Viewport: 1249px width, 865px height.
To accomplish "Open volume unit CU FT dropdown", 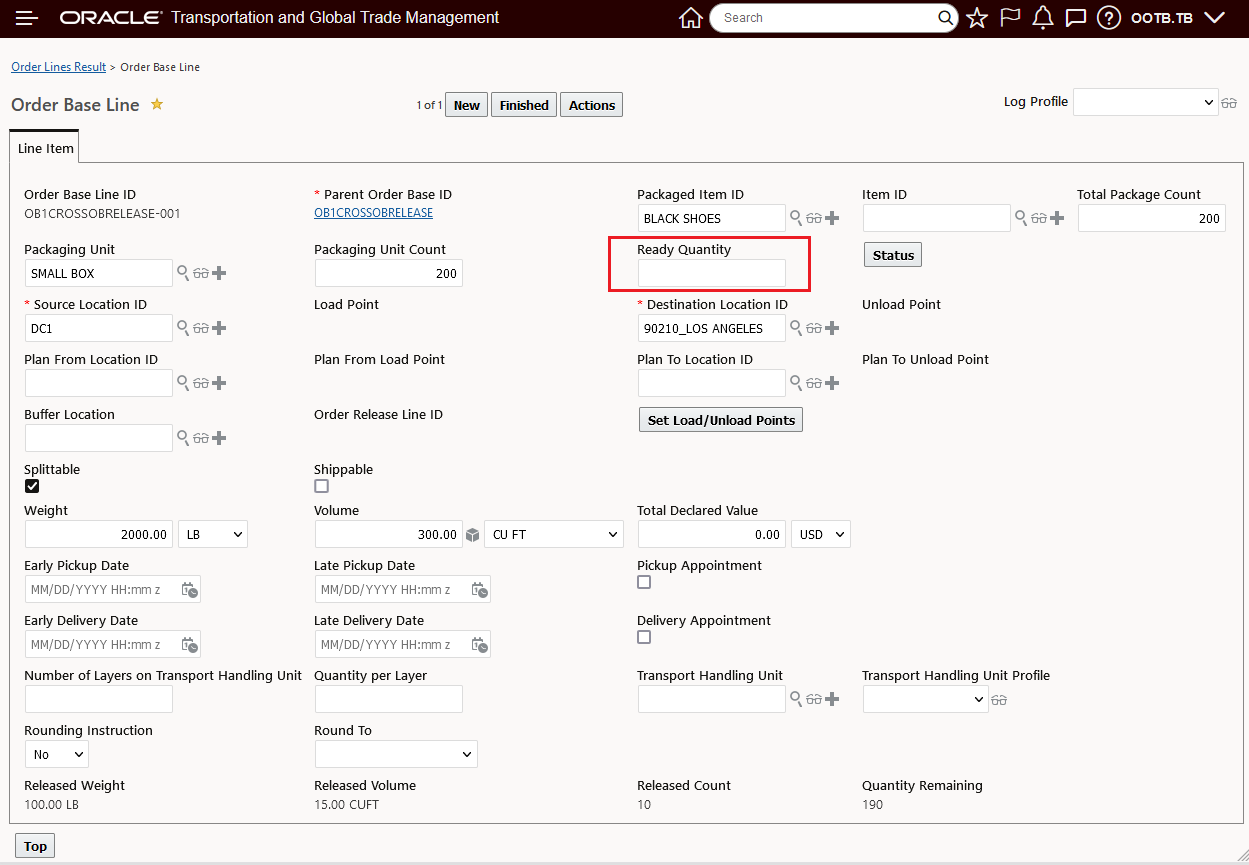I will click(x=553, y=534).
